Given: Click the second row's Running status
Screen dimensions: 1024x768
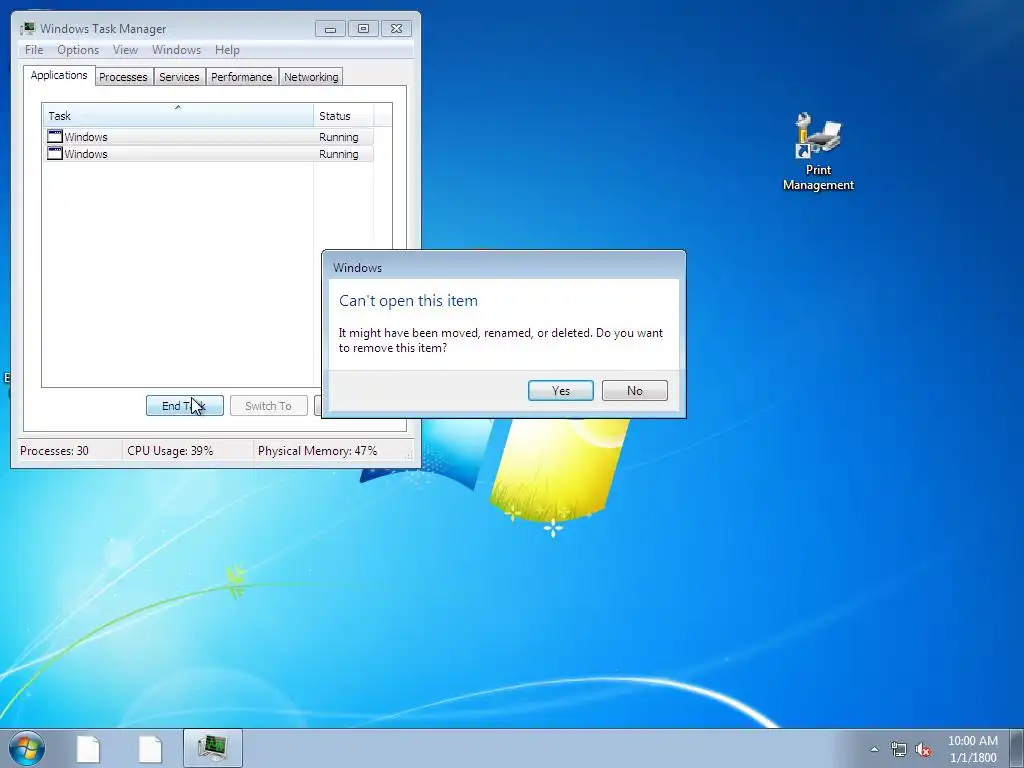Looking at the screenshot, I should point(339,154).
